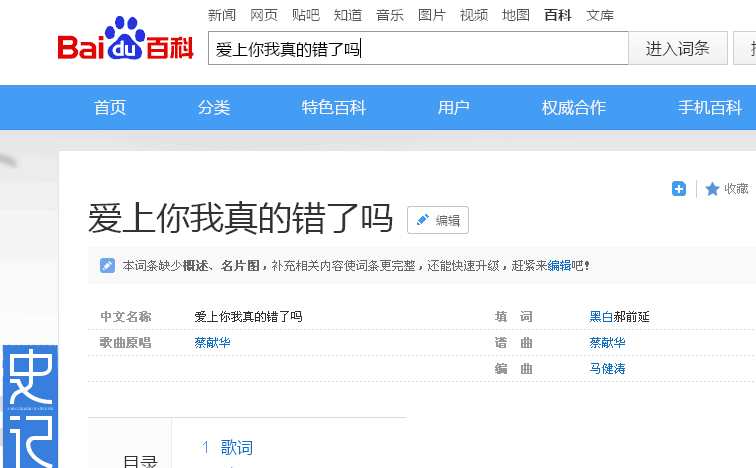Open the 首页 navigation tab

110,108
